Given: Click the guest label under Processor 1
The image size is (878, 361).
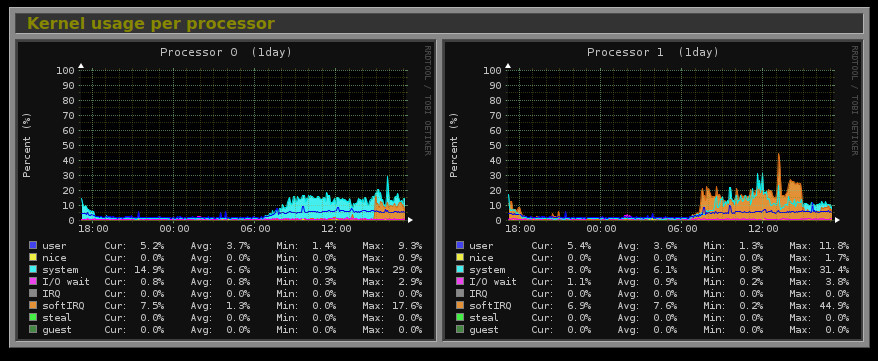Looking at the screenshot, I should [484, 330].
